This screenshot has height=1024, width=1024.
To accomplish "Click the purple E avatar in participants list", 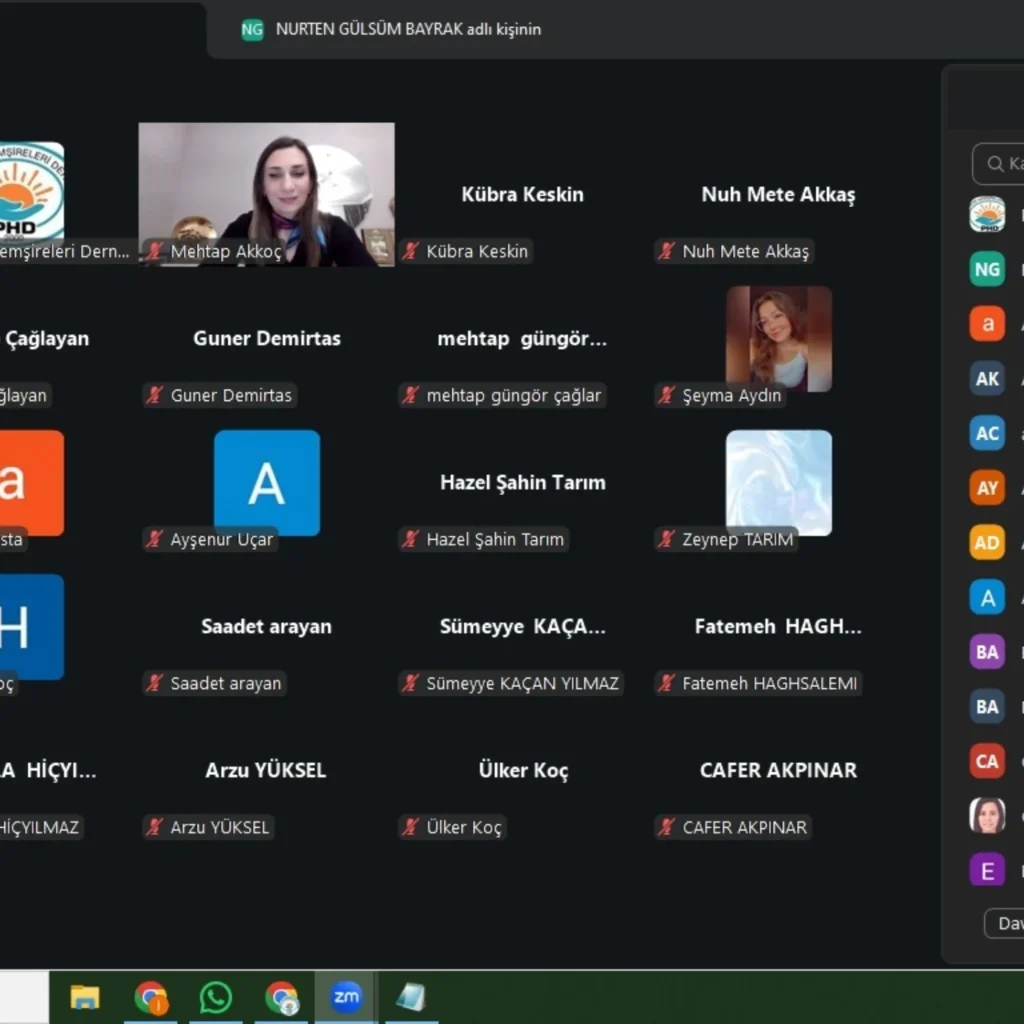I will click(x=987, y=870).
